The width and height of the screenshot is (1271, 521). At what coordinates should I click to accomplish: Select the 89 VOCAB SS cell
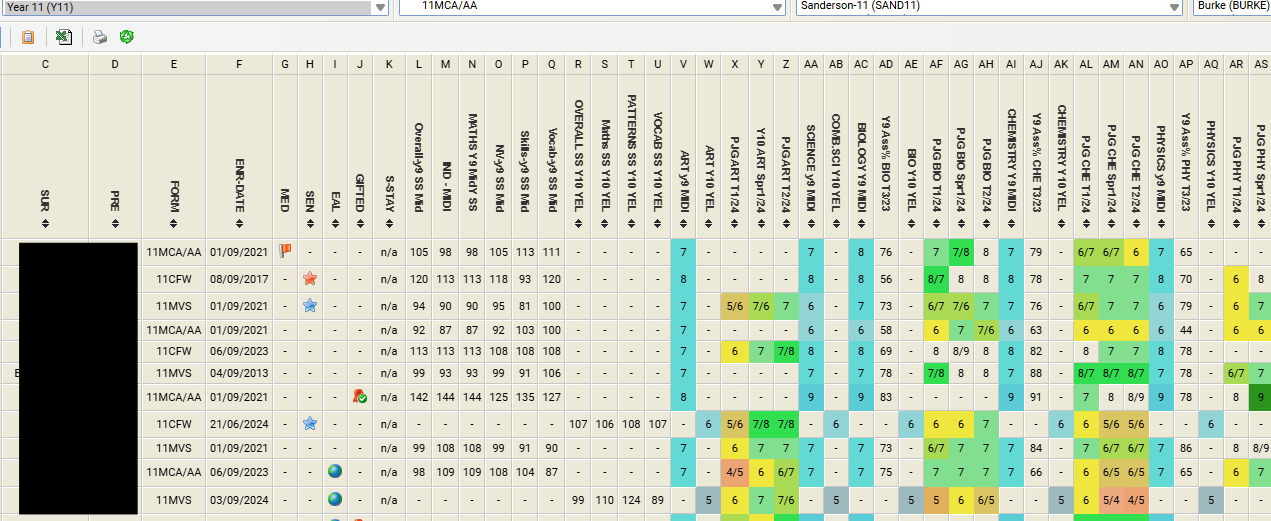pyautogui.click(x=657, y=498)
